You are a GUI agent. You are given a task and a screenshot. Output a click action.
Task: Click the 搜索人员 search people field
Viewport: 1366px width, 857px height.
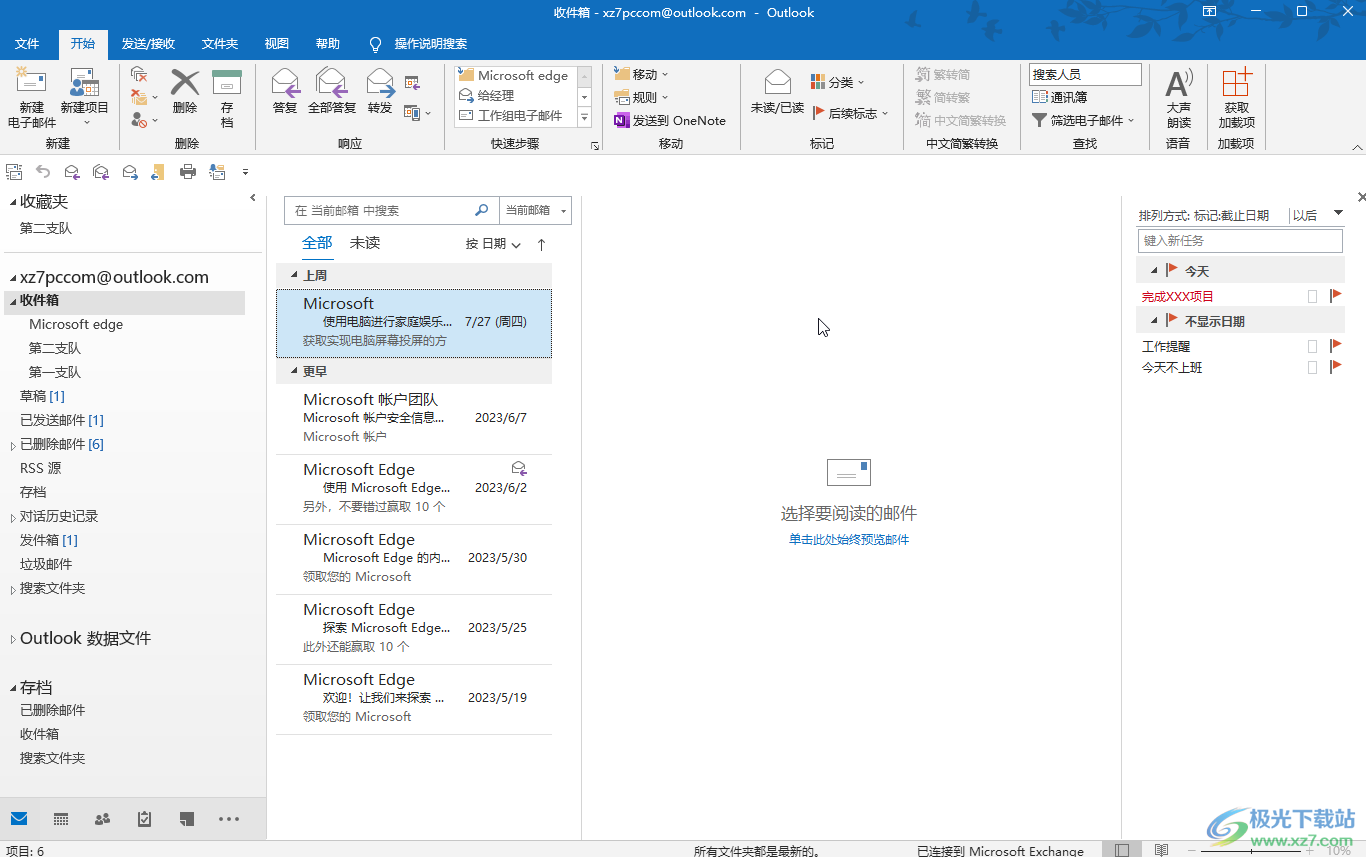1085,74
